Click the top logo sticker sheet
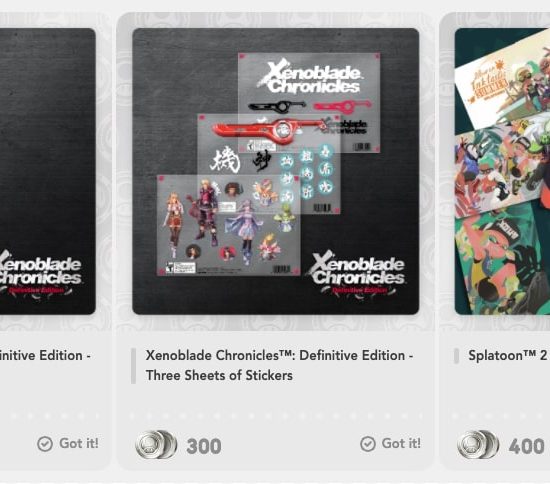The width and height of the screenshot is (550, 484). point(309,102)
